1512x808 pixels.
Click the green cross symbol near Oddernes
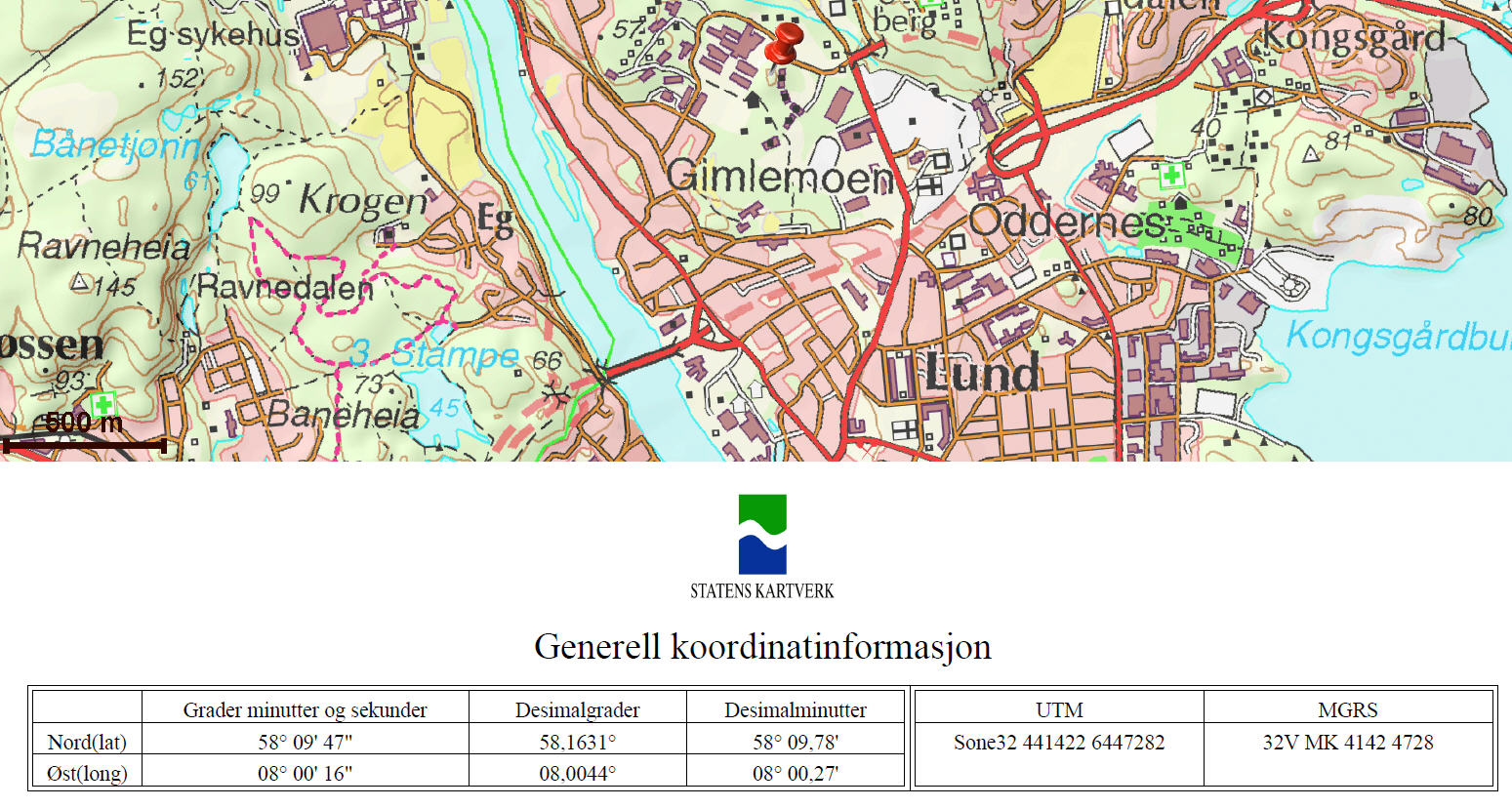(1170, 177)
